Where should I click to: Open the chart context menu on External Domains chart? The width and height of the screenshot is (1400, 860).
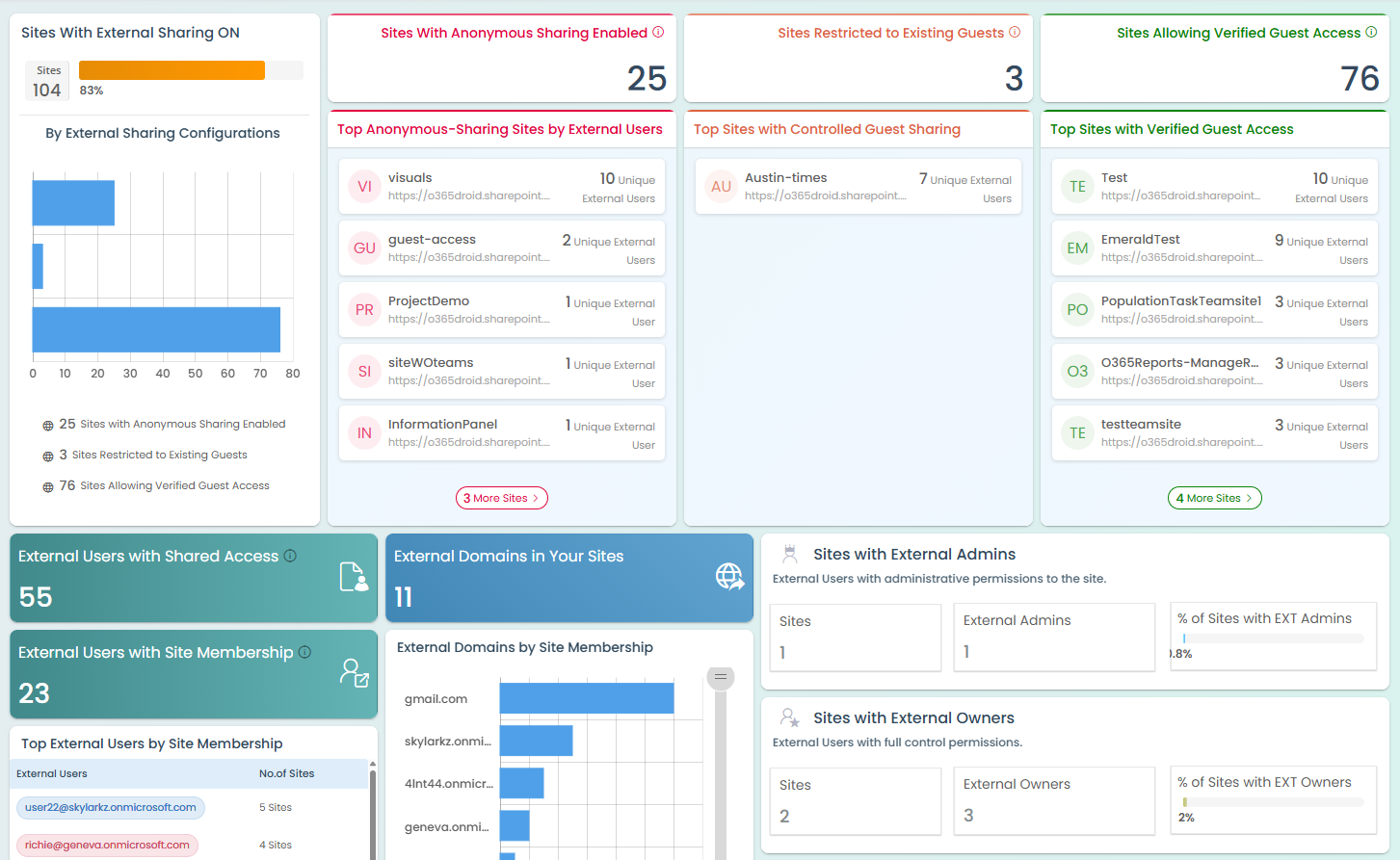tap(721, 677)
